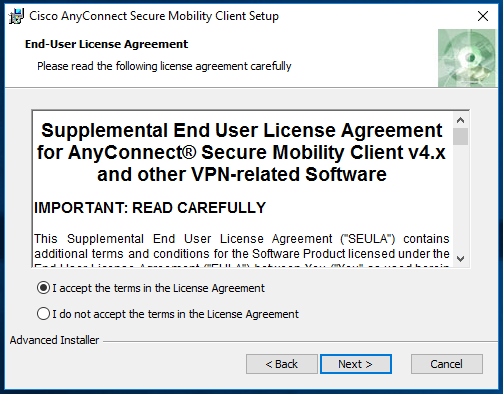The height and width of the screenshot is (394, 503).
Task: Click the scroll up arrow of the license text
Action: [x=460, y=120]
